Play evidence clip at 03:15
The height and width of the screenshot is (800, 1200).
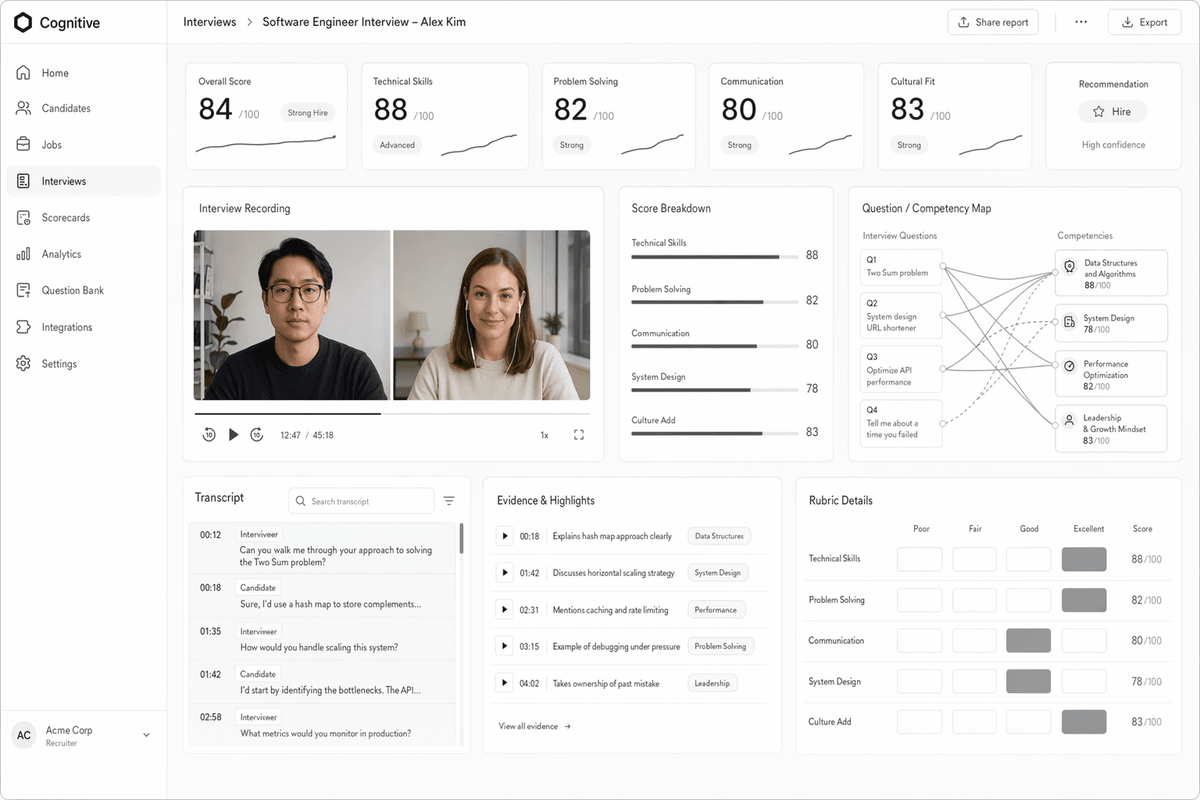coord(504,646)
